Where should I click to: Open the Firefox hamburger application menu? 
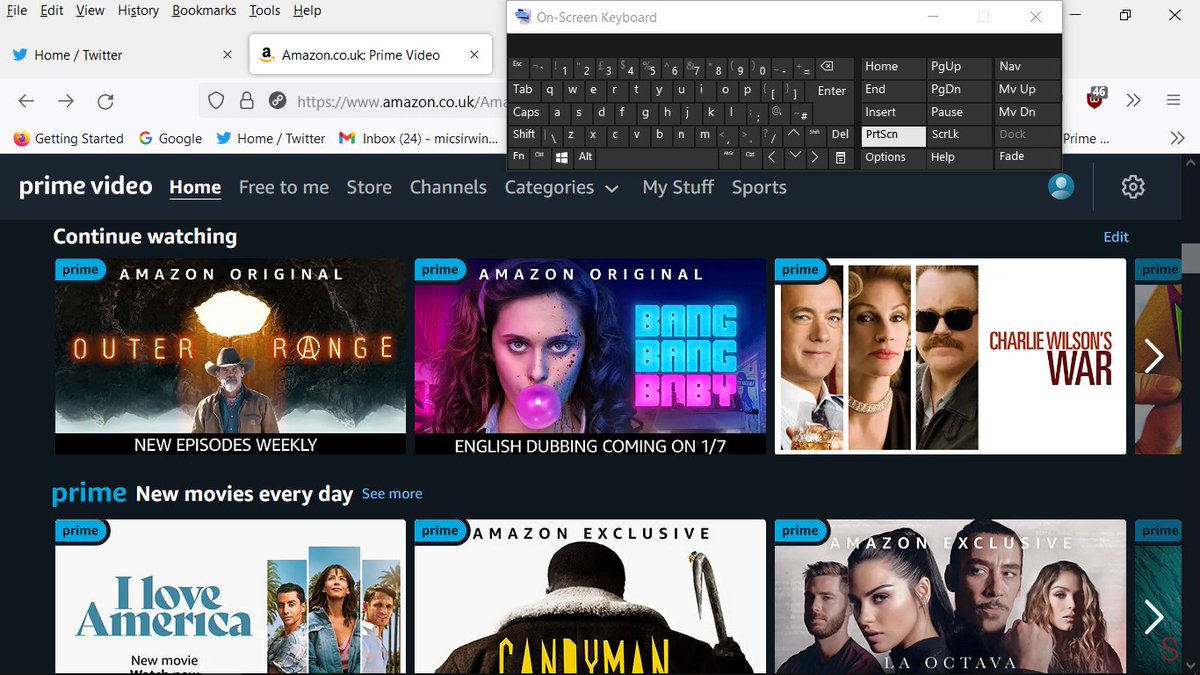pos(1173,101)
